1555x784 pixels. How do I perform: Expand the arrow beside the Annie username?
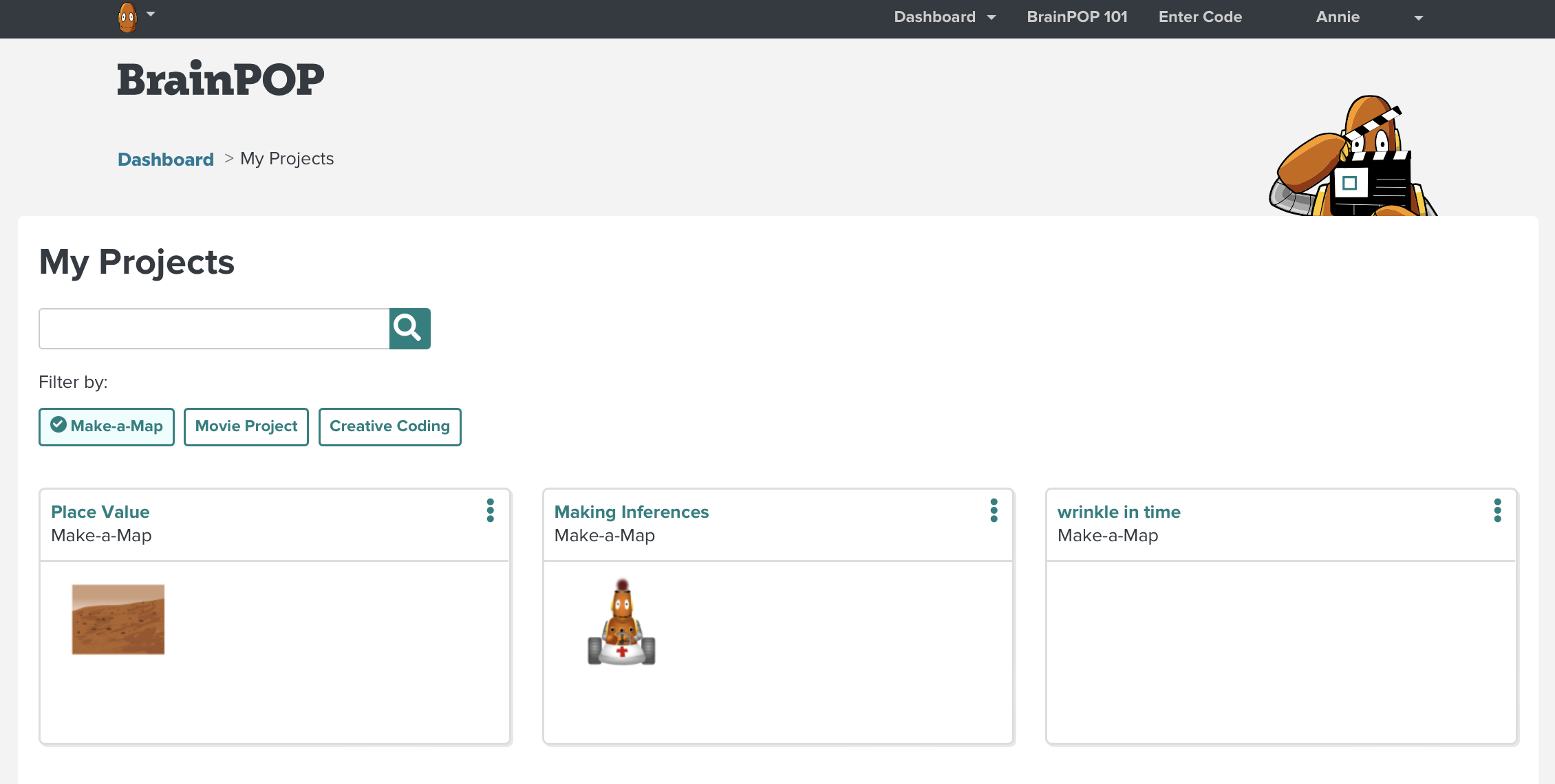[1418, 18]
